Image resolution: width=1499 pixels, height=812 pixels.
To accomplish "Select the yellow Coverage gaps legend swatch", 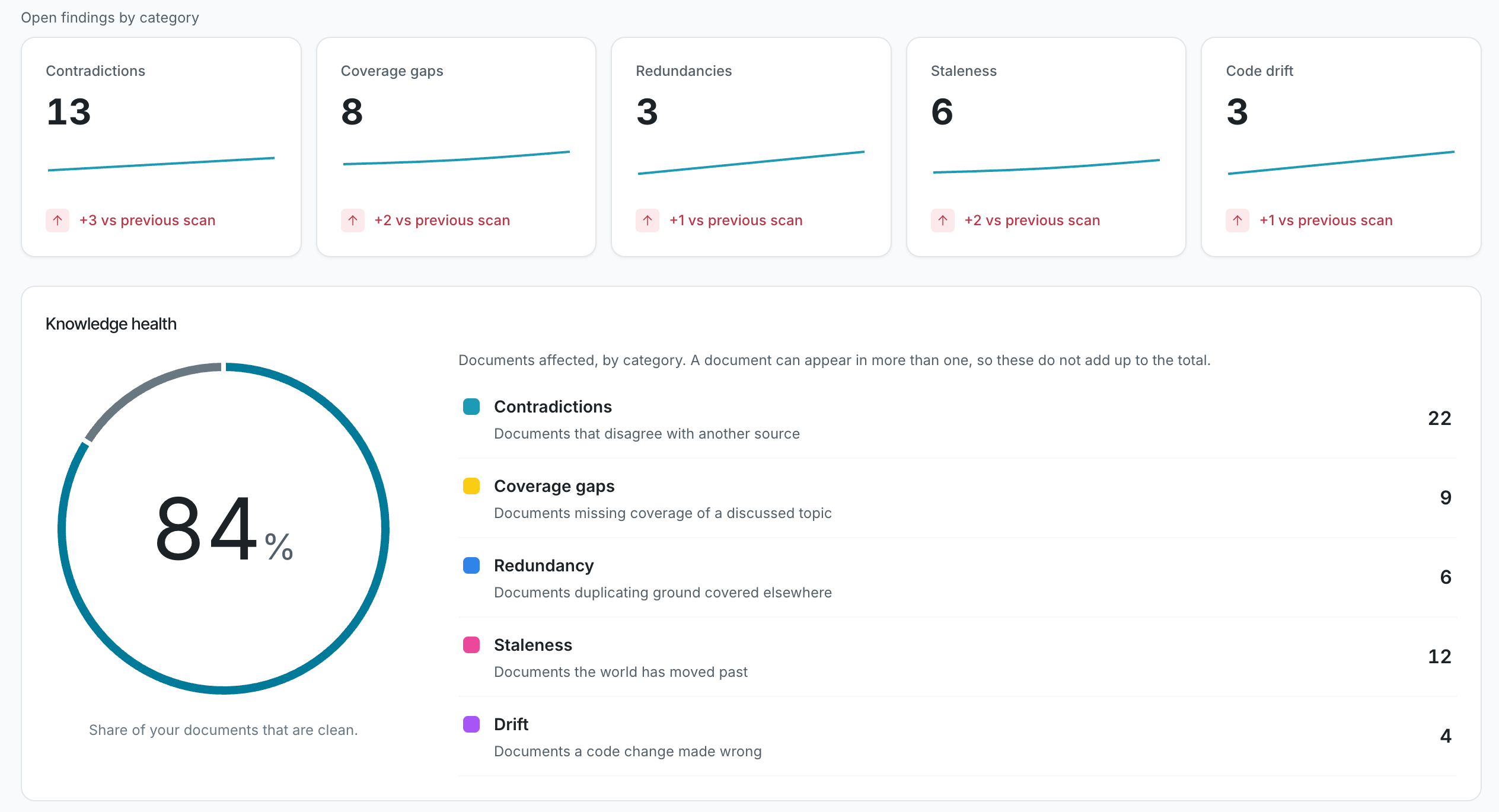I will pyautogui.click(x=471, y=486).
